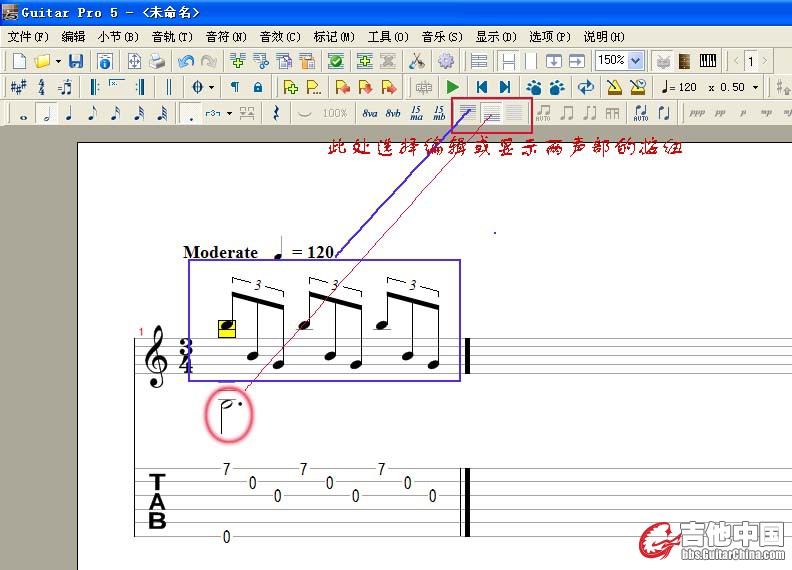Select sixteenth note duration
This screenshot has height=570, width=792.
(116, 114)
